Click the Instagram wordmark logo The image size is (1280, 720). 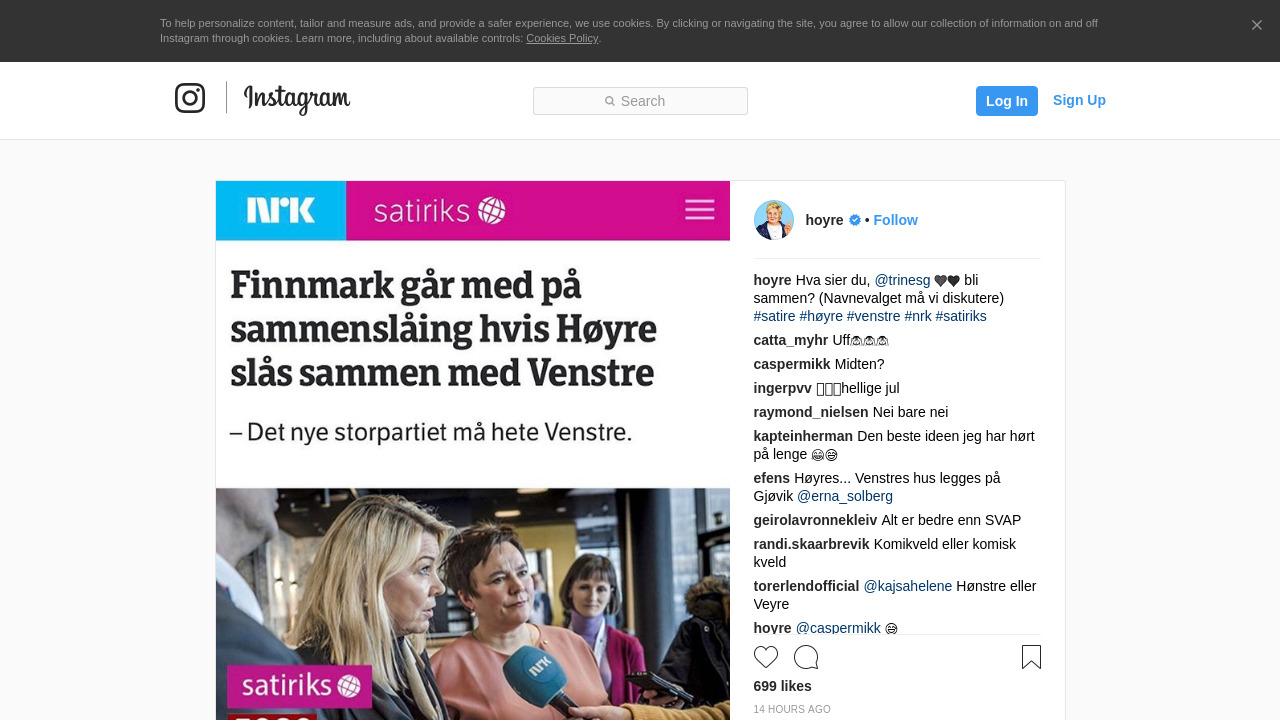point(297,99)
